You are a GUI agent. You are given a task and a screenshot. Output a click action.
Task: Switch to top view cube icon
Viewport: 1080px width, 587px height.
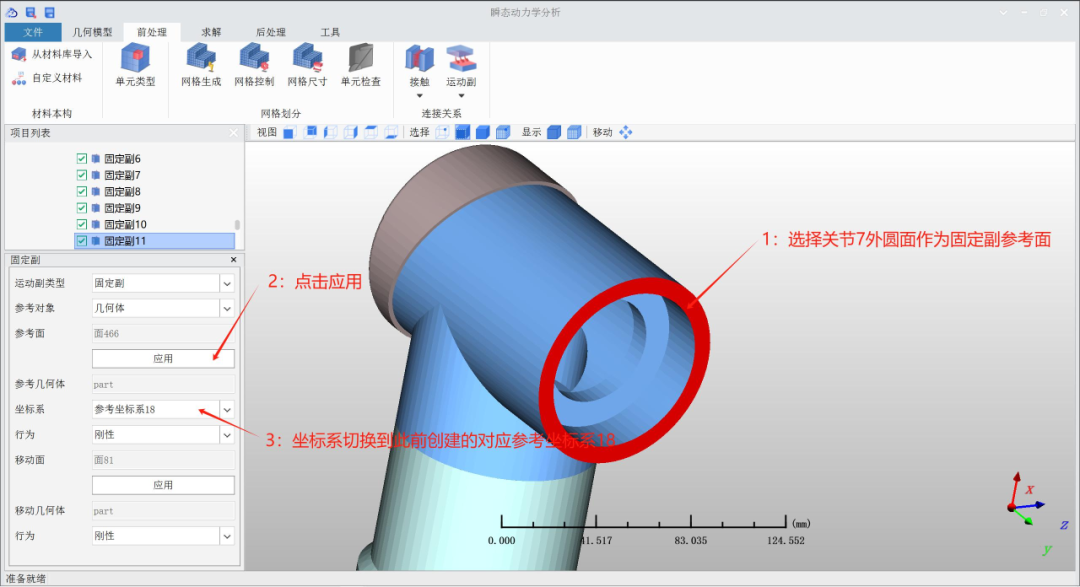(x=371, y=132)
